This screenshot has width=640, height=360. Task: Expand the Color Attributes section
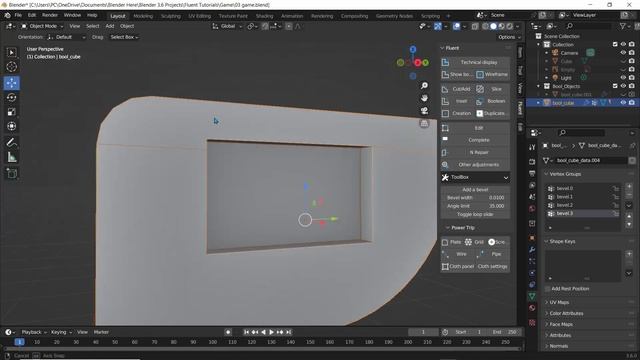pyautogui.click(x=566, y=313)
